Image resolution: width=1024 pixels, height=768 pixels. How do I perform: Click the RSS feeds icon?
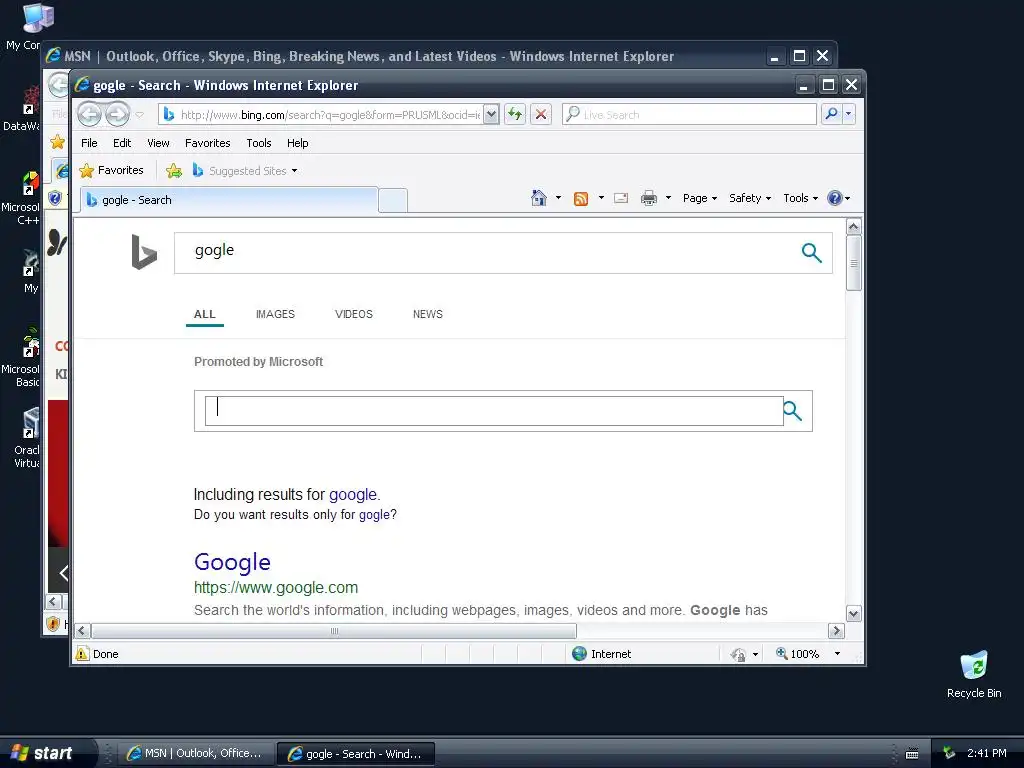coord(581,199)
